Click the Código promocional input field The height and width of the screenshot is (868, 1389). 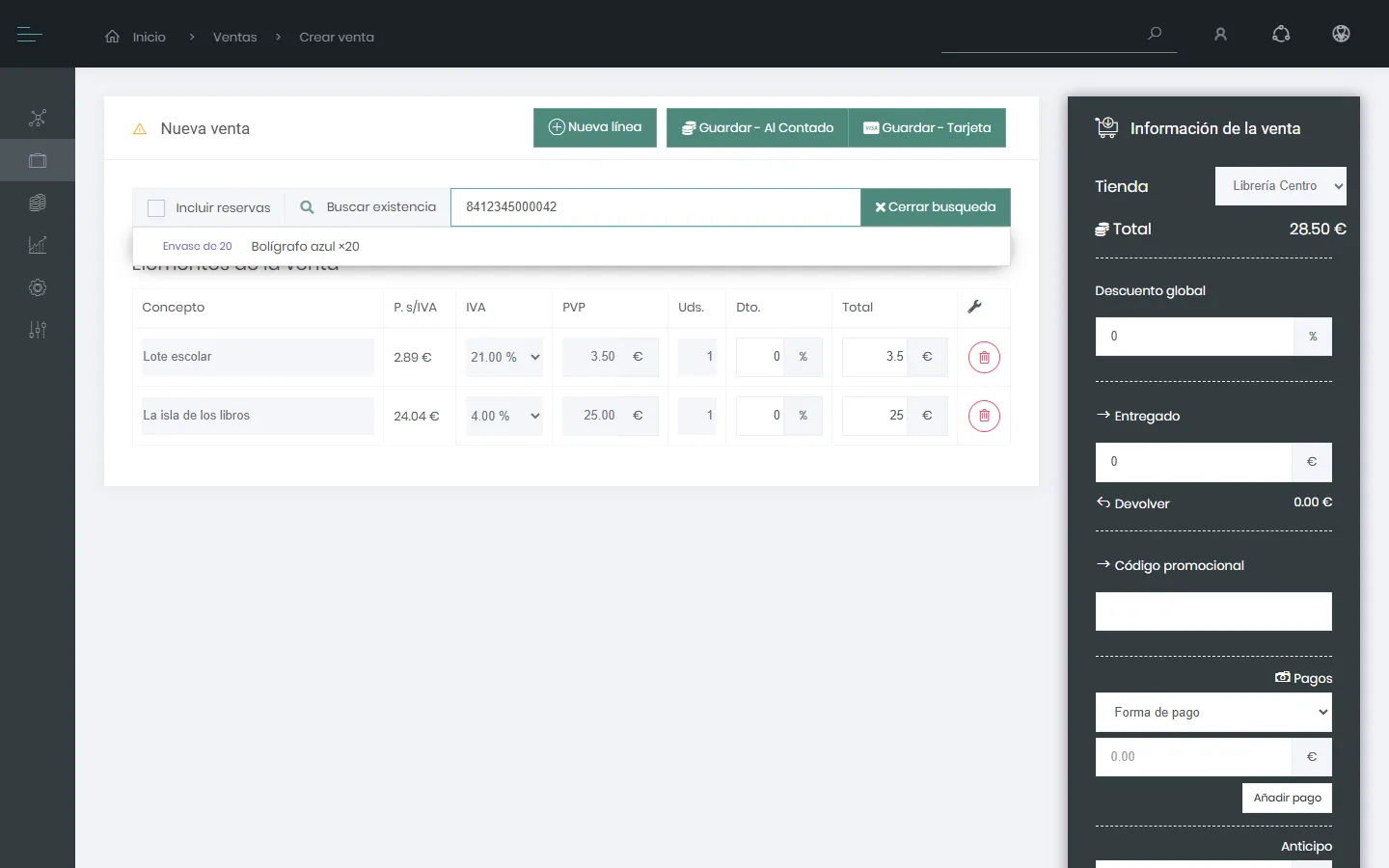[x=1213, y=611]
